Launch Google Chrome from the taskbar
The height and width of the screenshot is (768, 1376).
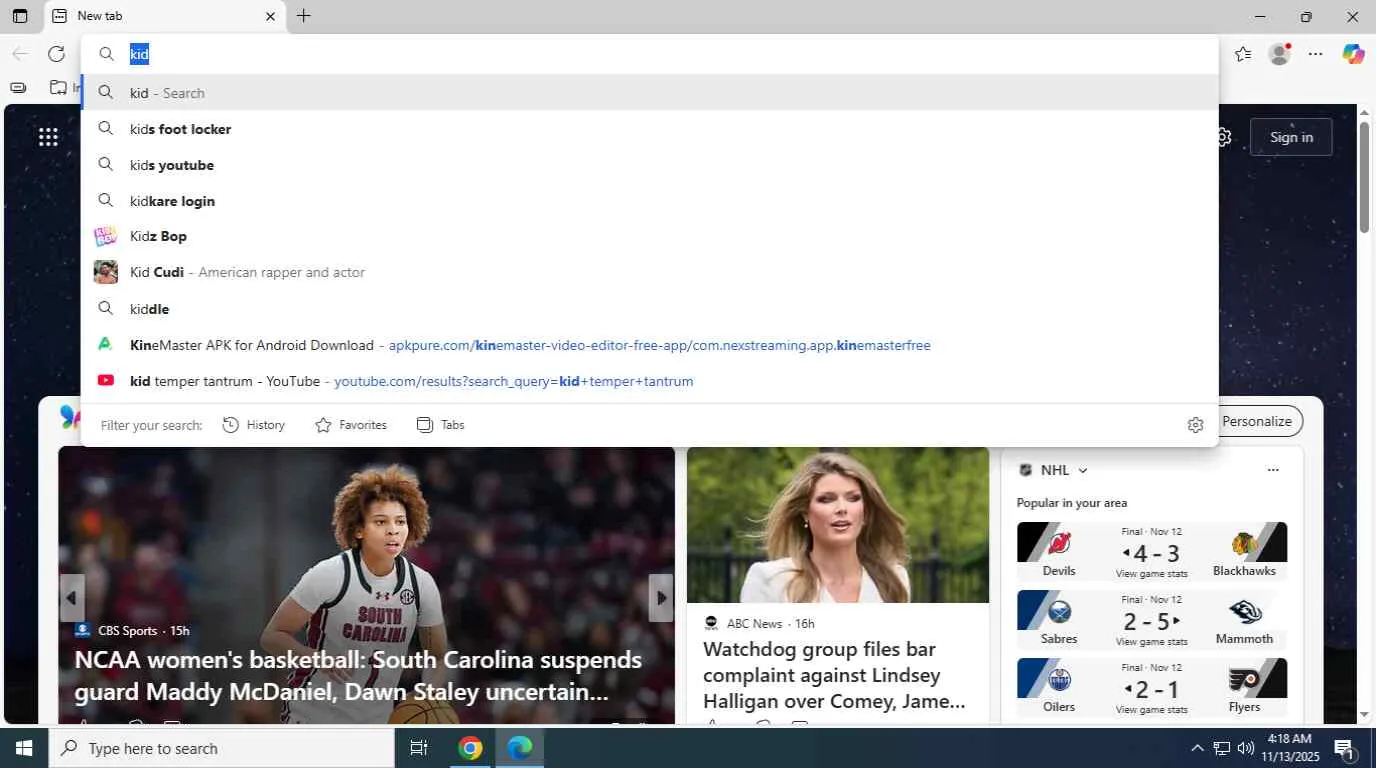click(470, 748)
